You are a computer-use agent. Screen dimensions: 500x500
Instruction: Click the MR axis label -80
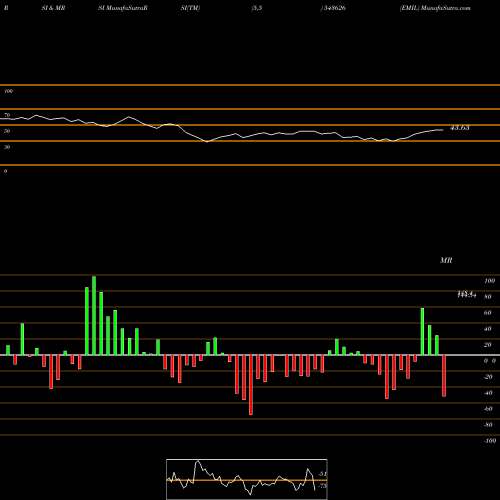[488, 425]
